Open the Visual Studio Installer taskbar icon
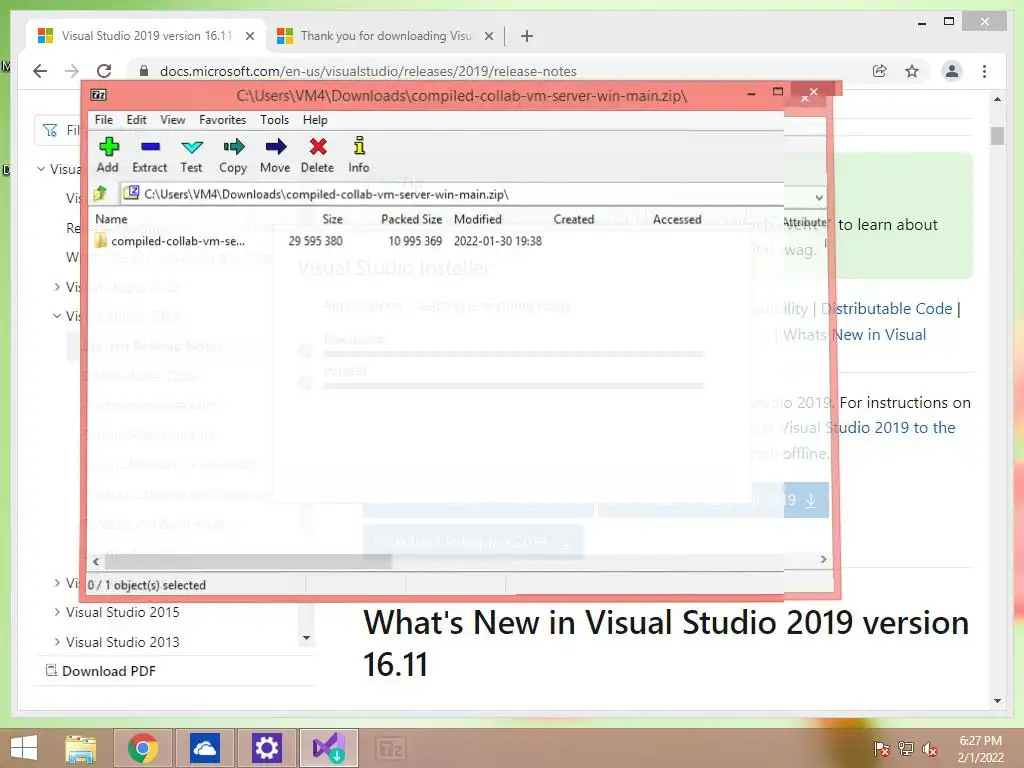 [328, 748]
